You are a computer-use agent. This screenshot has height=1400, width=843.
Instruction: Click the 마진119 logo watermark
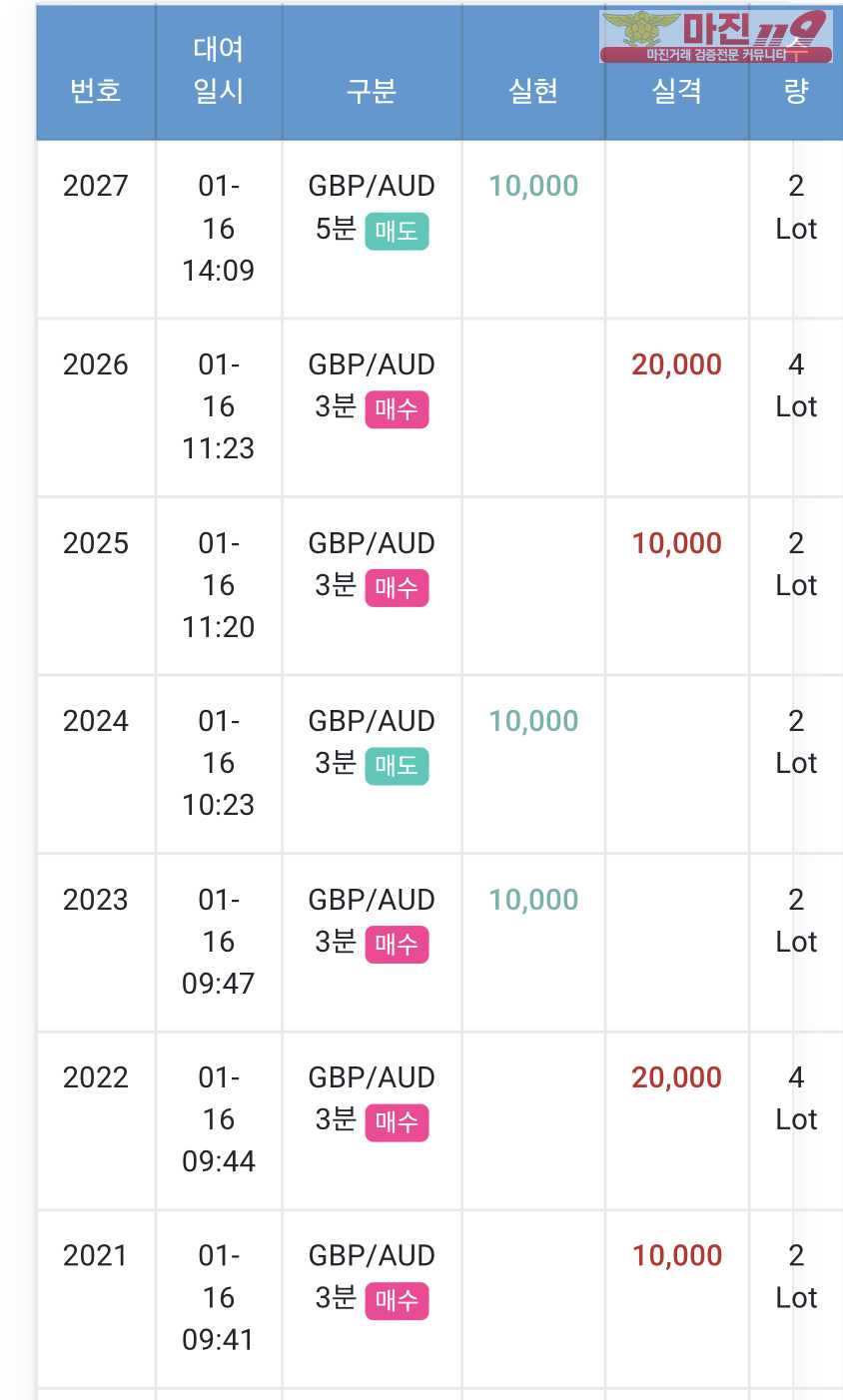pyautogui.click(x=715, y=36)
